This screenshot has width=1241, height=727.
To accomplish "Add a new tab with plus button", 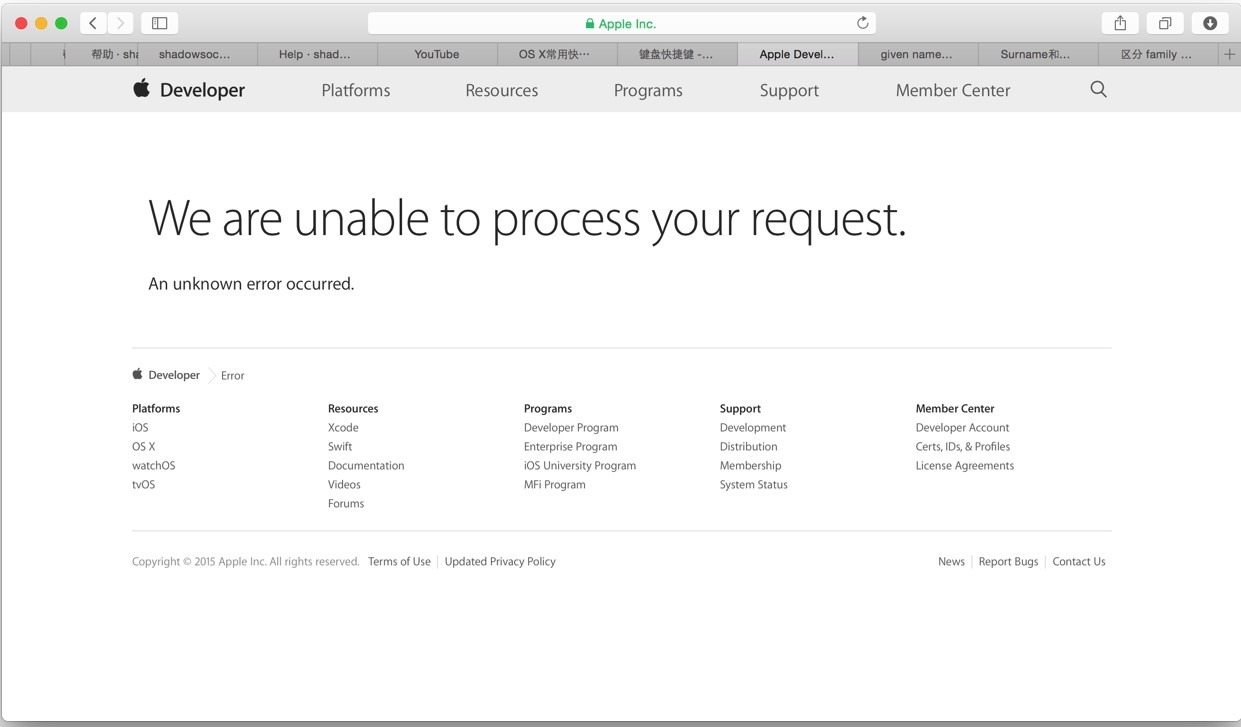I will tap(1229, 54).
